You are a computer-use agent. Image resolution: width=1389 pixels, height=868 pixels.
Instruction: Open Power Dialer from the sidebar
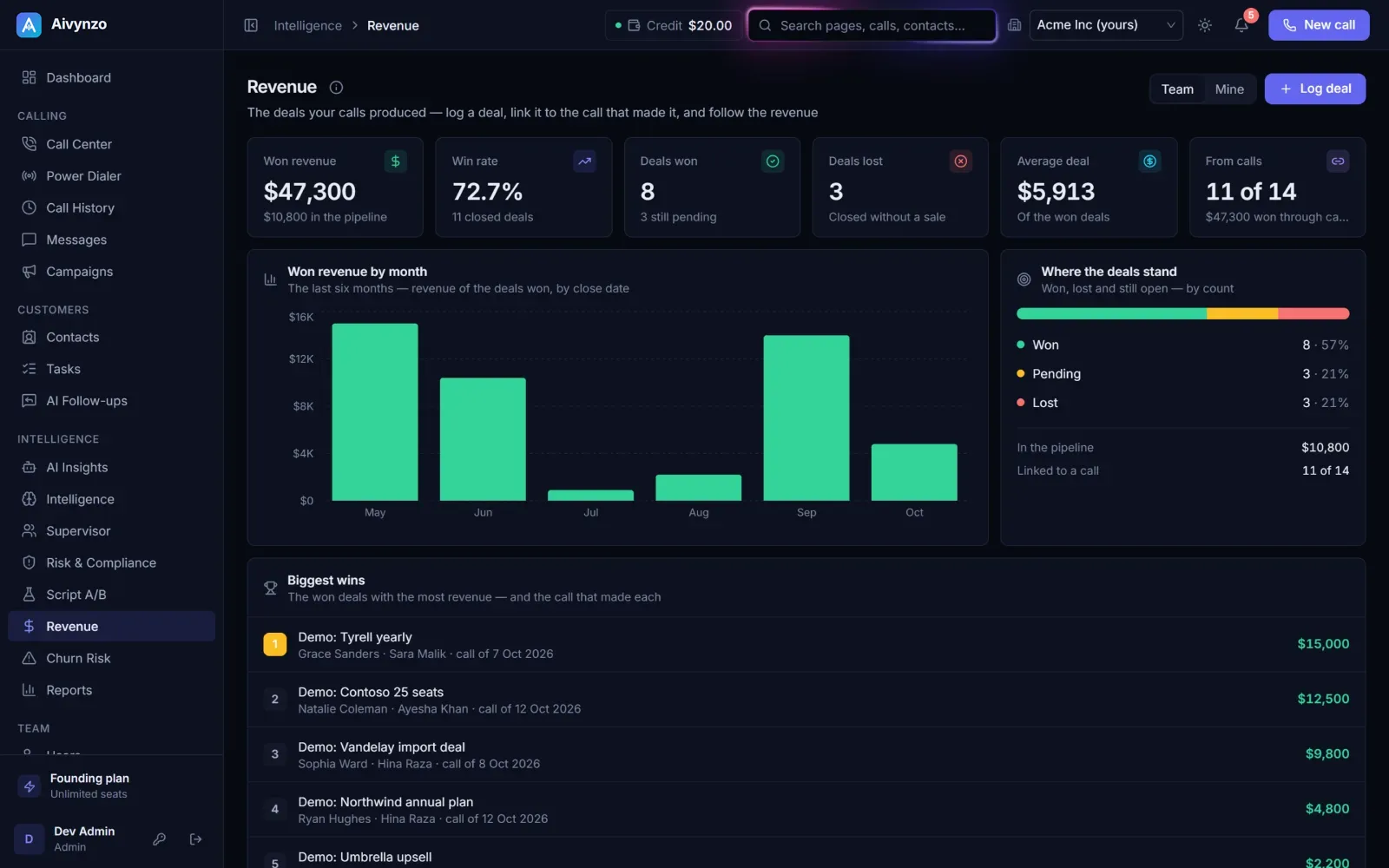[111, 176]
